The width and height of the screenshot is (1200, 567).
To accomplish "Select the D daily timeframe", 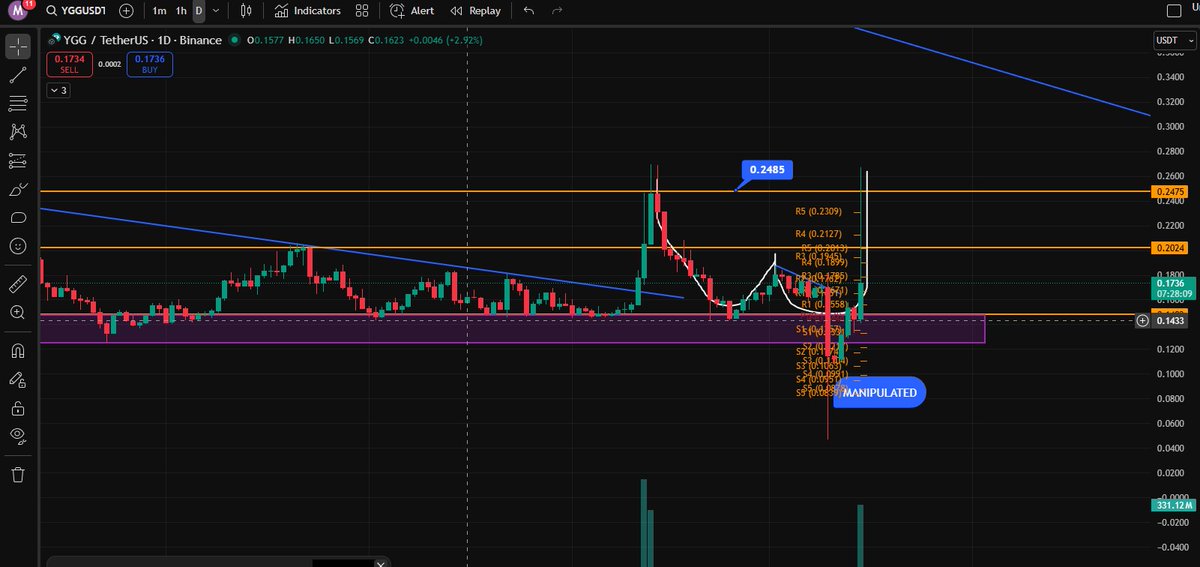I will tap(198, 11).
